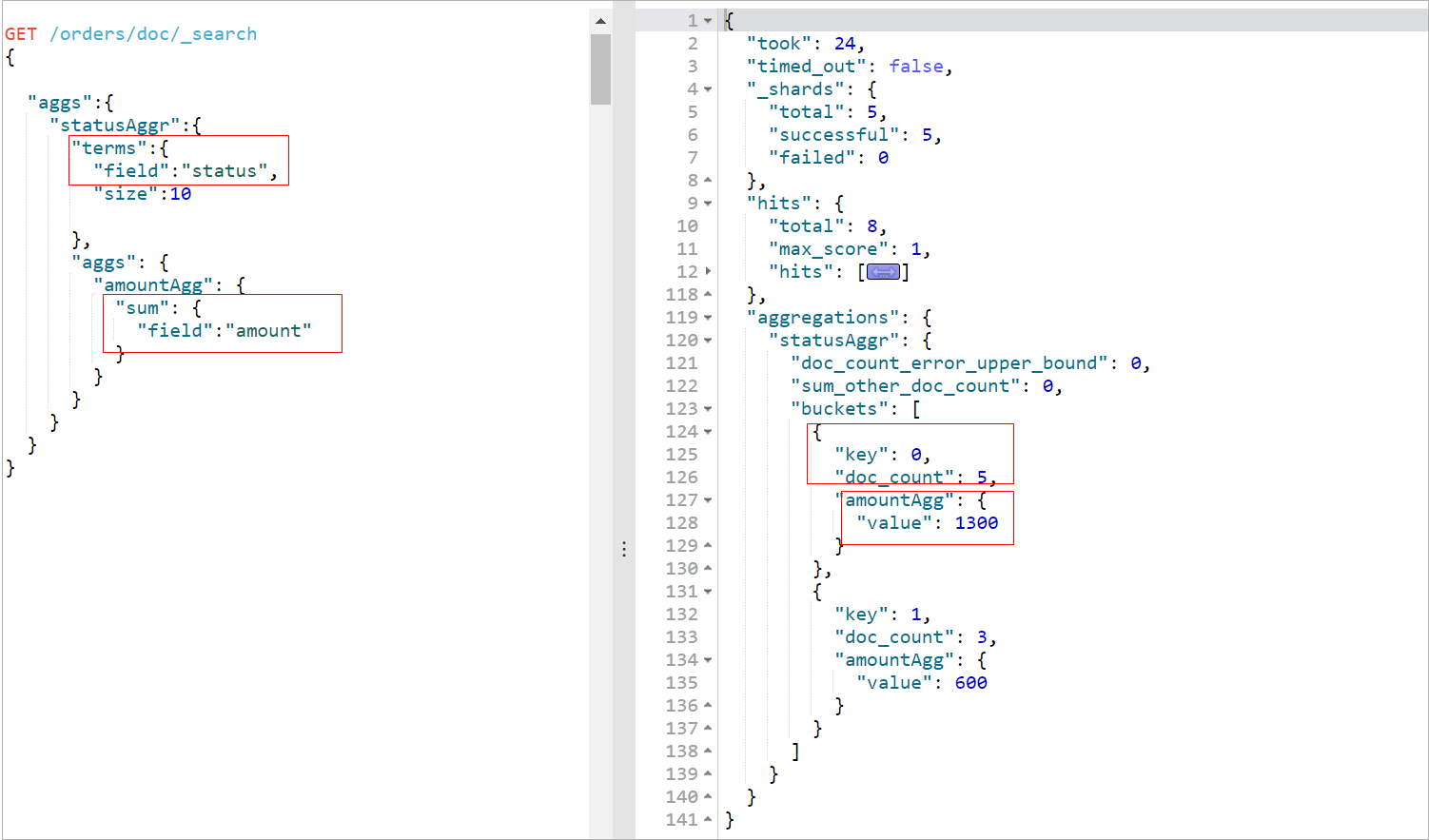Viewport: 1429px width, 840px height.
Task: Click the GET method keyword
Action: coord(21,34)
